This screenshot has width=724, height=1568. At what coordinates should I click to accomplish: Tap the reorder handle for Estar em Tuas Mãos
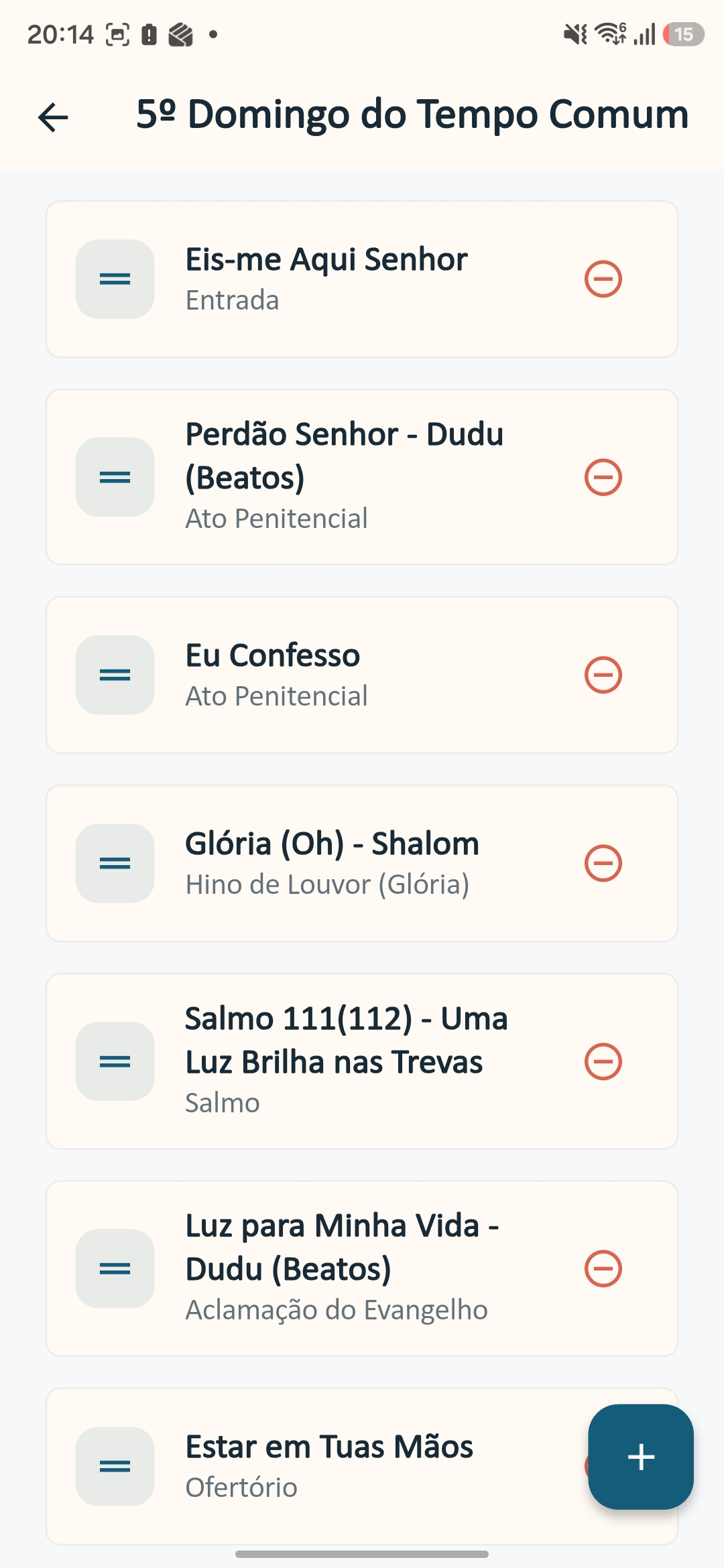115,1466
